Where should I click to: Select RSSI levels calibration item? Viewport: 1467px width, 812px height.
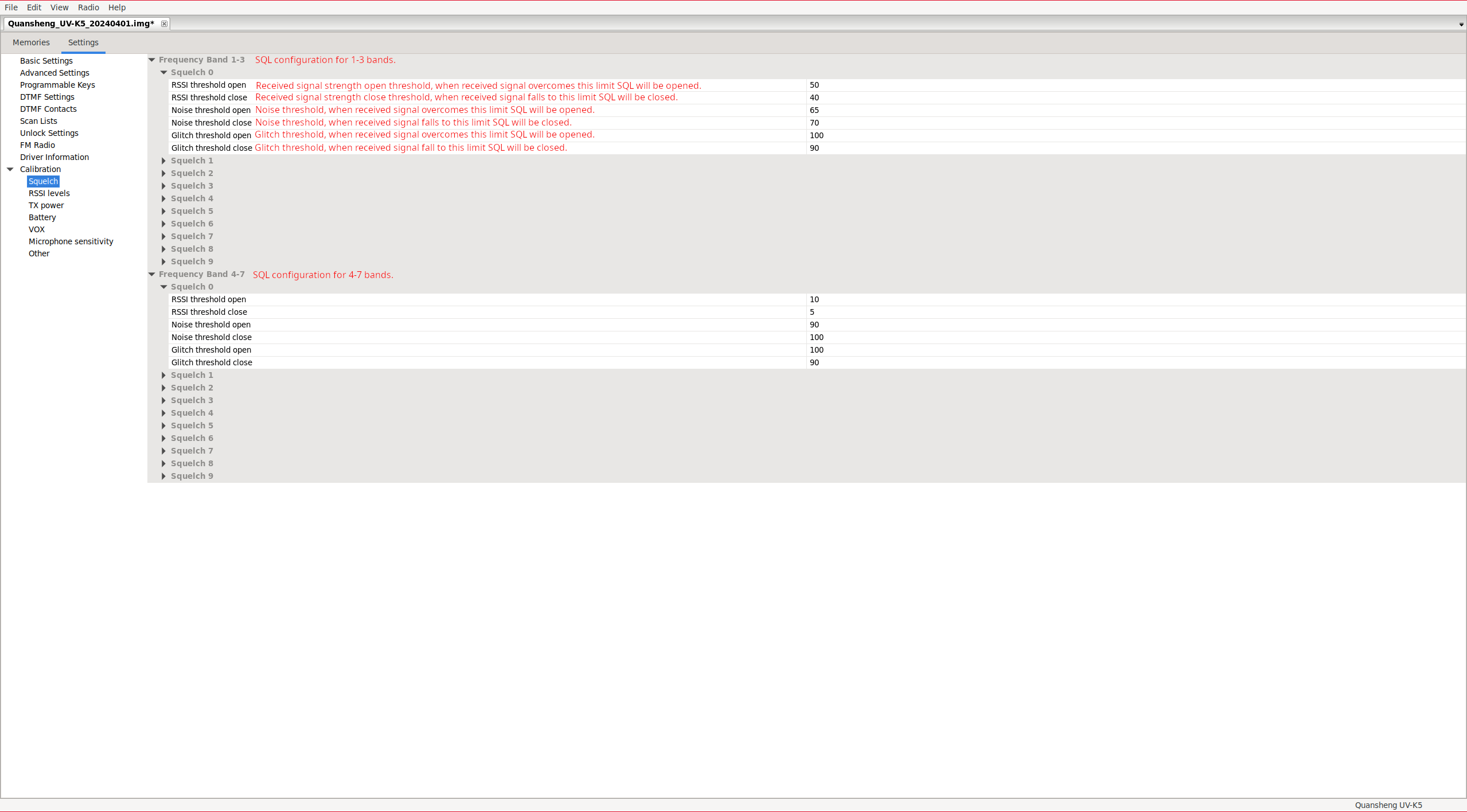coord(49,193)
